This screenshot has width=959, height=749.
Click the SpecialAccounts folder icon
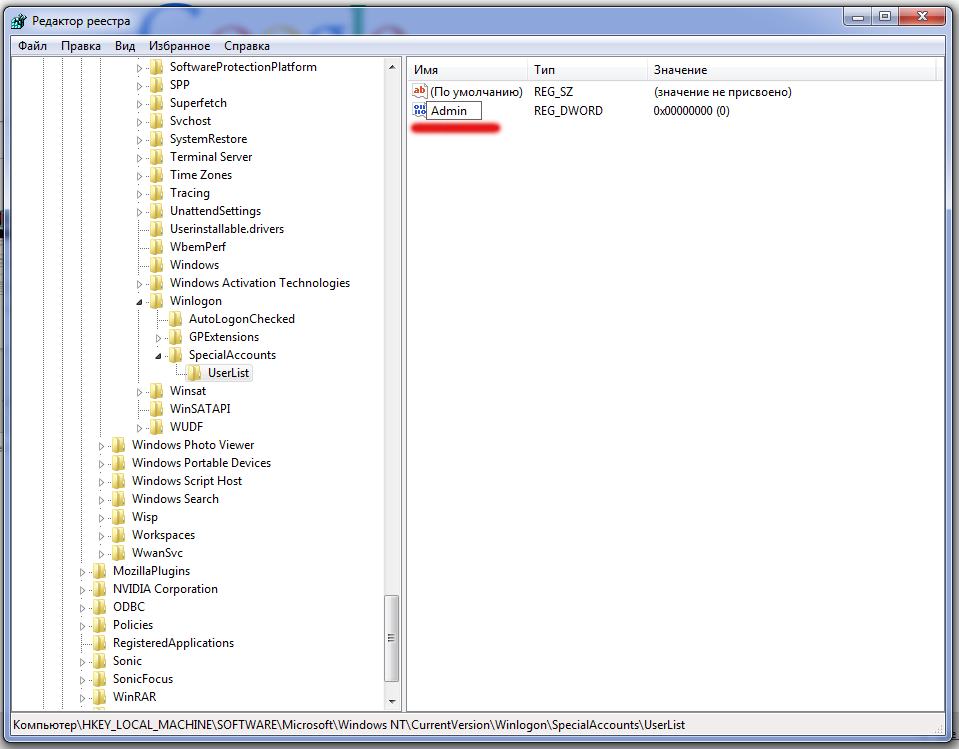[176, 355]
